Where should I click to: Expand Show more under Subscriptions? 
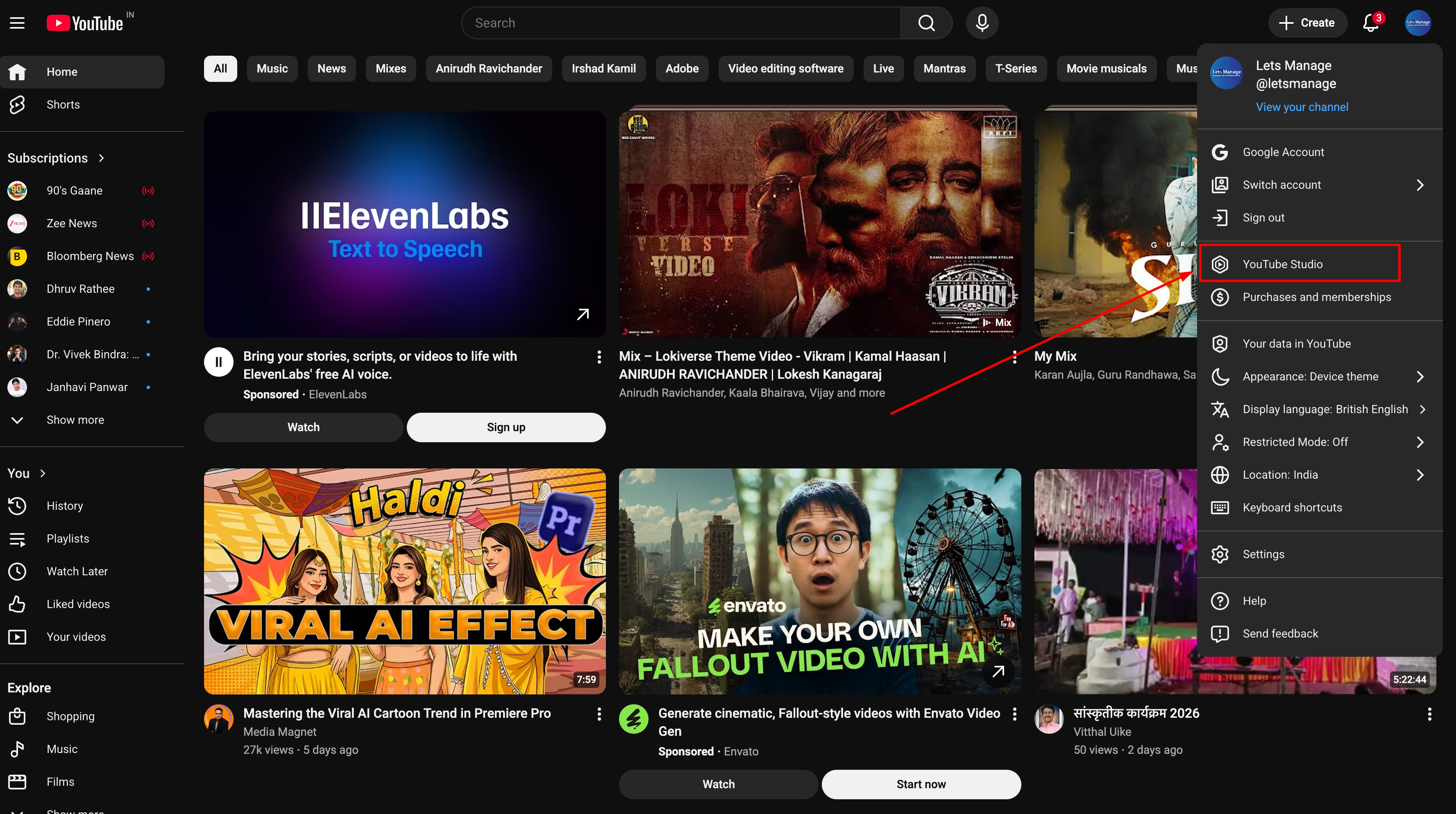pyautogui.click(x=75, y=420)
